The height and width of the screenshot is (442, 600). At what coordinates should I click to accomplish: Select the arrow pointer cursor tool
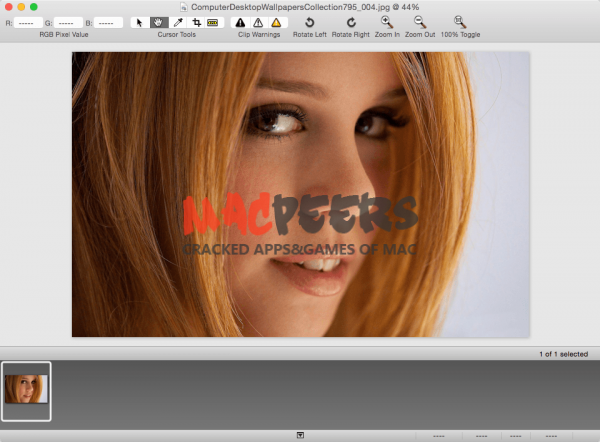[x=139, y=22]
